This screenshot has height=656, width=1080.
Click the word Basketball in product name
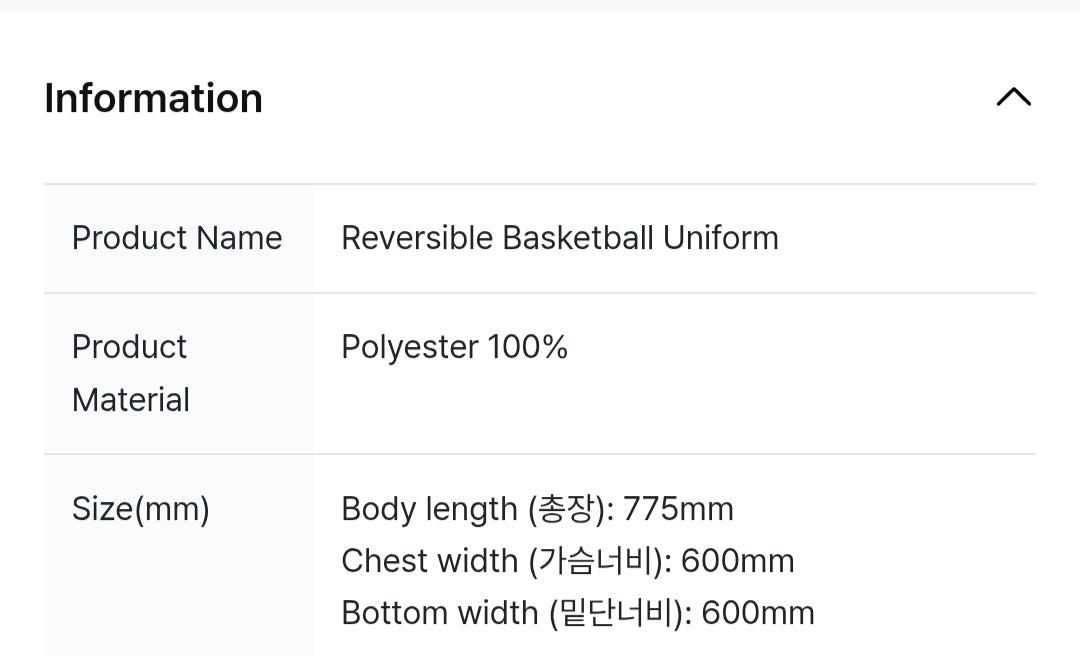[x=577, y=238]
